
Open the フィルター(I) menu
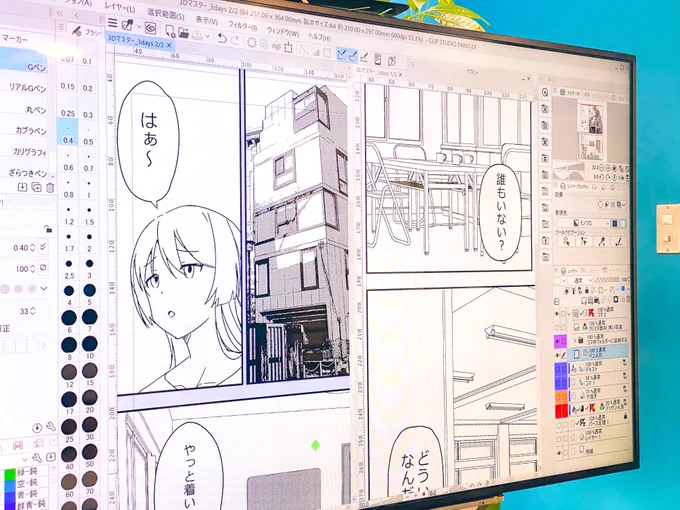point(242,26)
